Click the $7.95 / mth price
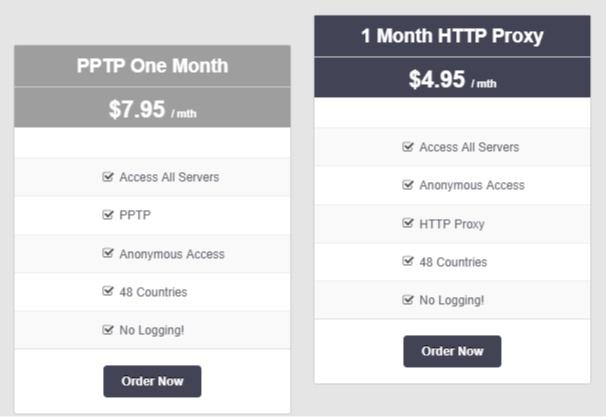This screenshot has width=606, height=417. tap(152, 109)
